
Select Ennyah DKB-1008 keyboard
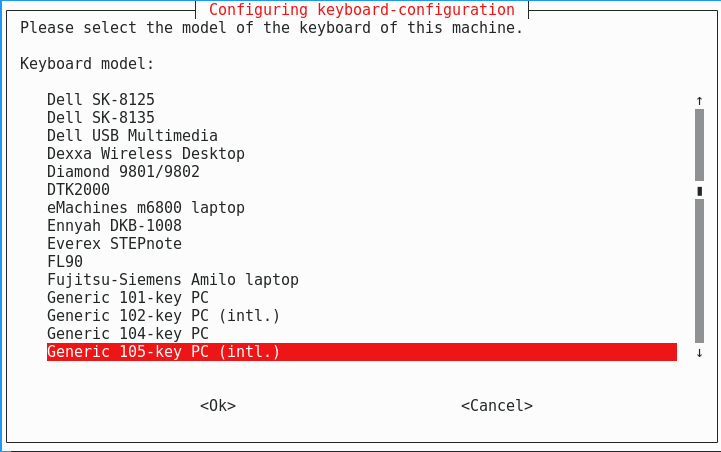coord(114,226)
